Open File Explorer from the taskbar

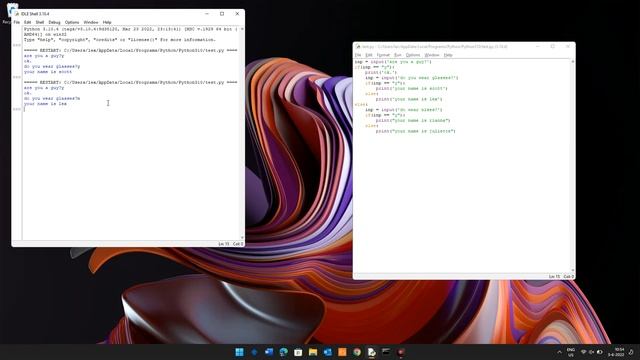point(313,352)
